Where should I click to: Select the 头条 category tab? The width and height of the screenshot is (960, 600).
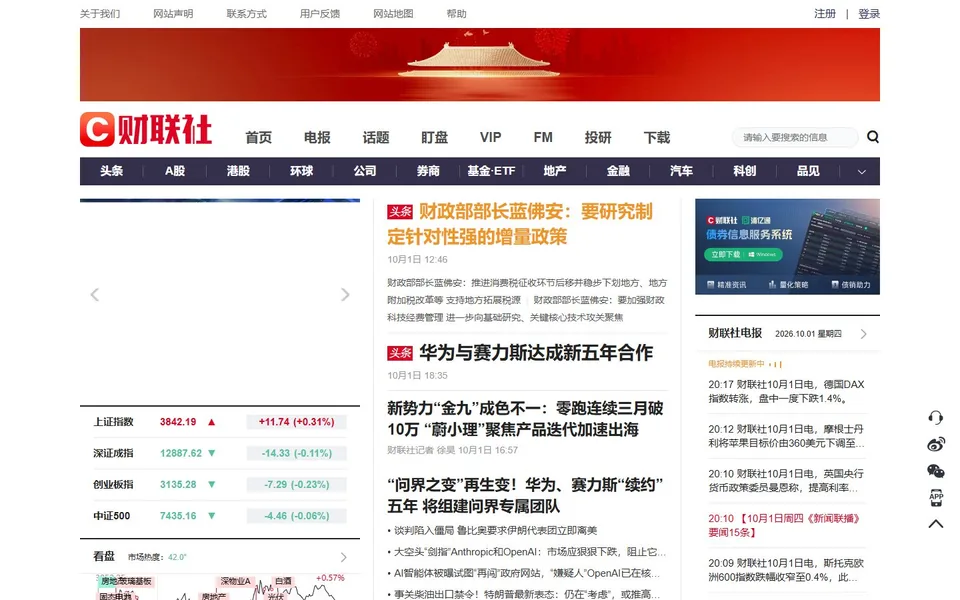[x=111, y=171]
